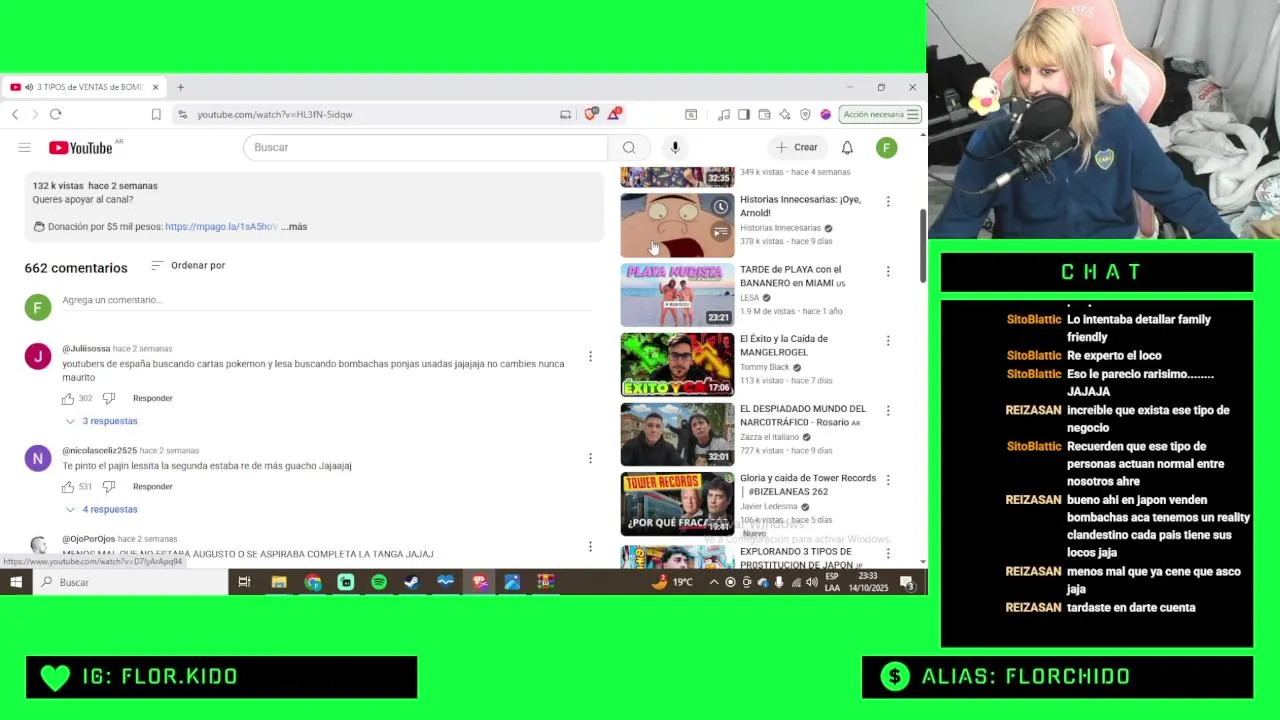Click the browser address bar URL
This screenshot has width=1280, height=720.
(274, 114)
